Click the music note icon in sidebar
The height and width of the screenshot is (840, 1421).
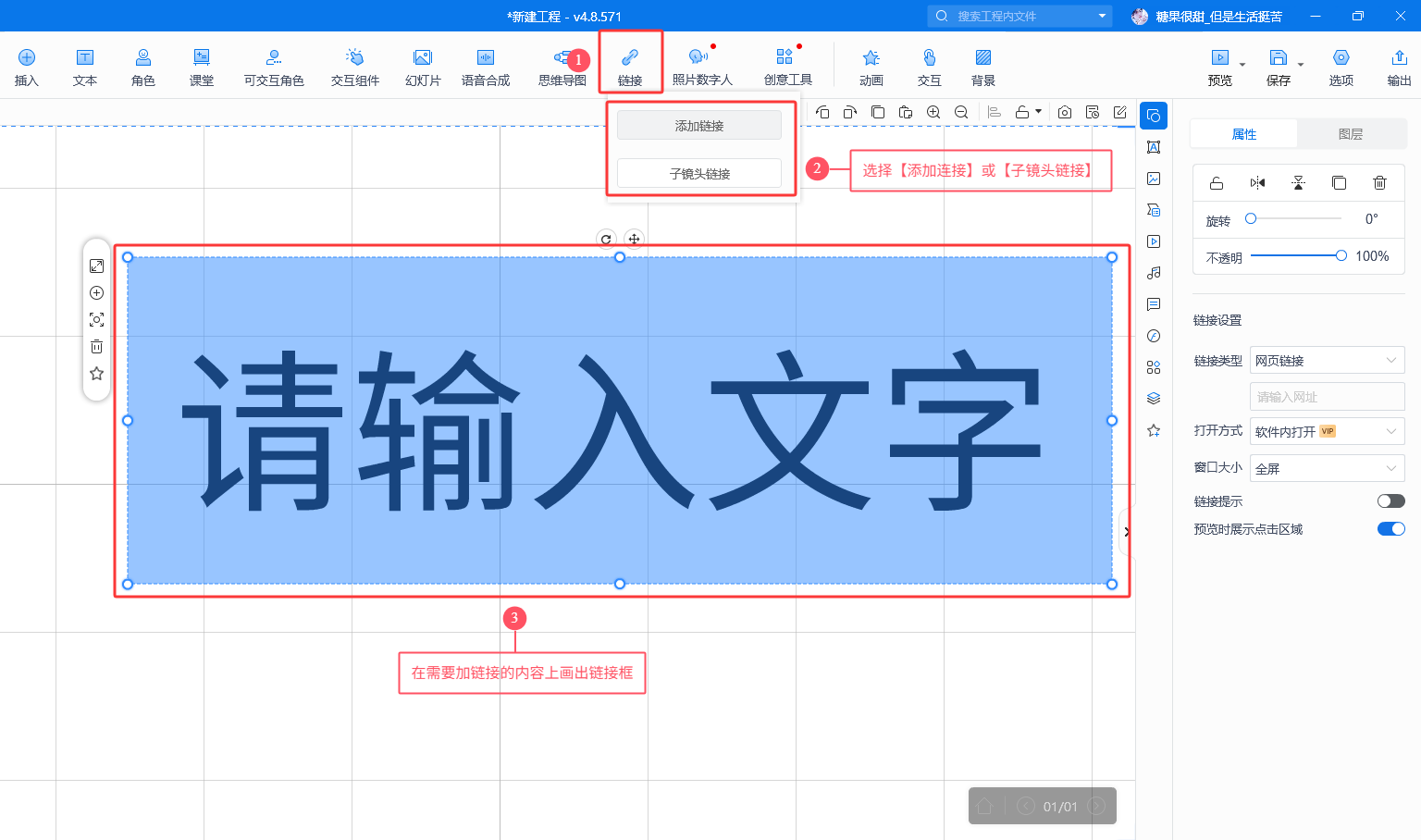click(1154, 273)
